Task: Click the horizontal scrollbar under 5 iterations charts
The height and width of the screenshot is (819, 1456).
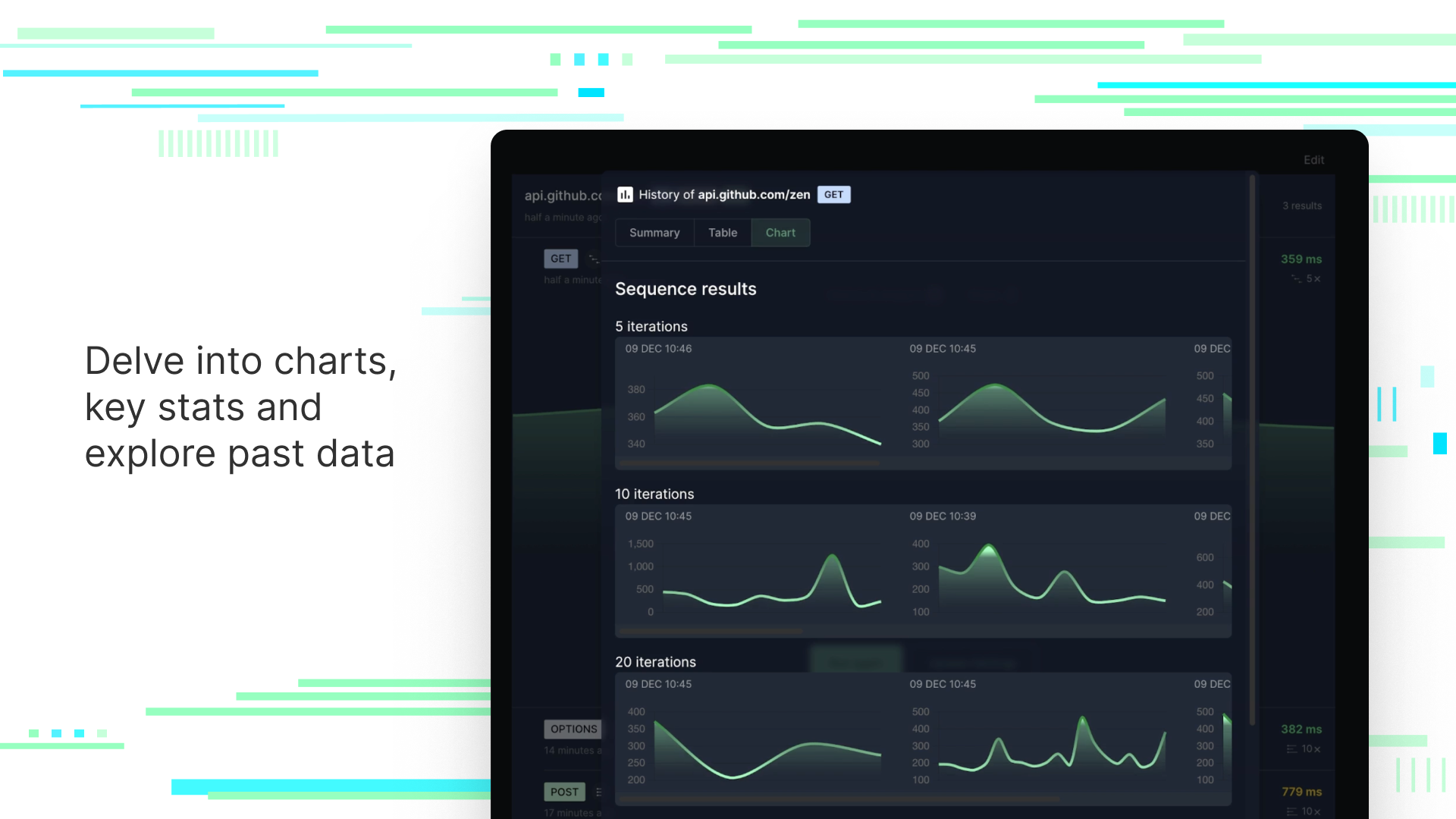Action: click(750, 463)
